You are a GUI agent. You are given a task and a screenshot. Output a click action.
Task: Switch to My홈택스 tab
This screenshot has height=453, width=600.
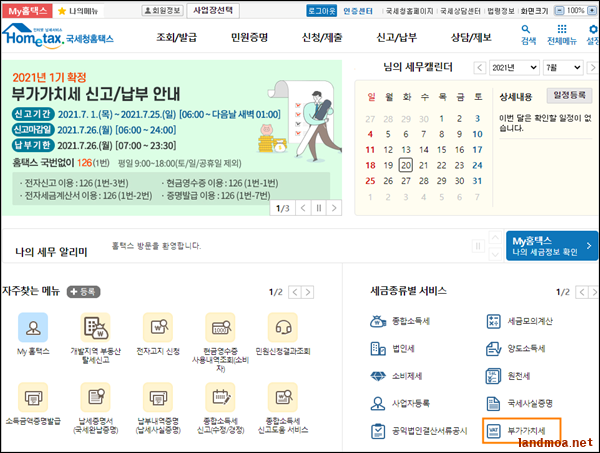tap(27, 11)
